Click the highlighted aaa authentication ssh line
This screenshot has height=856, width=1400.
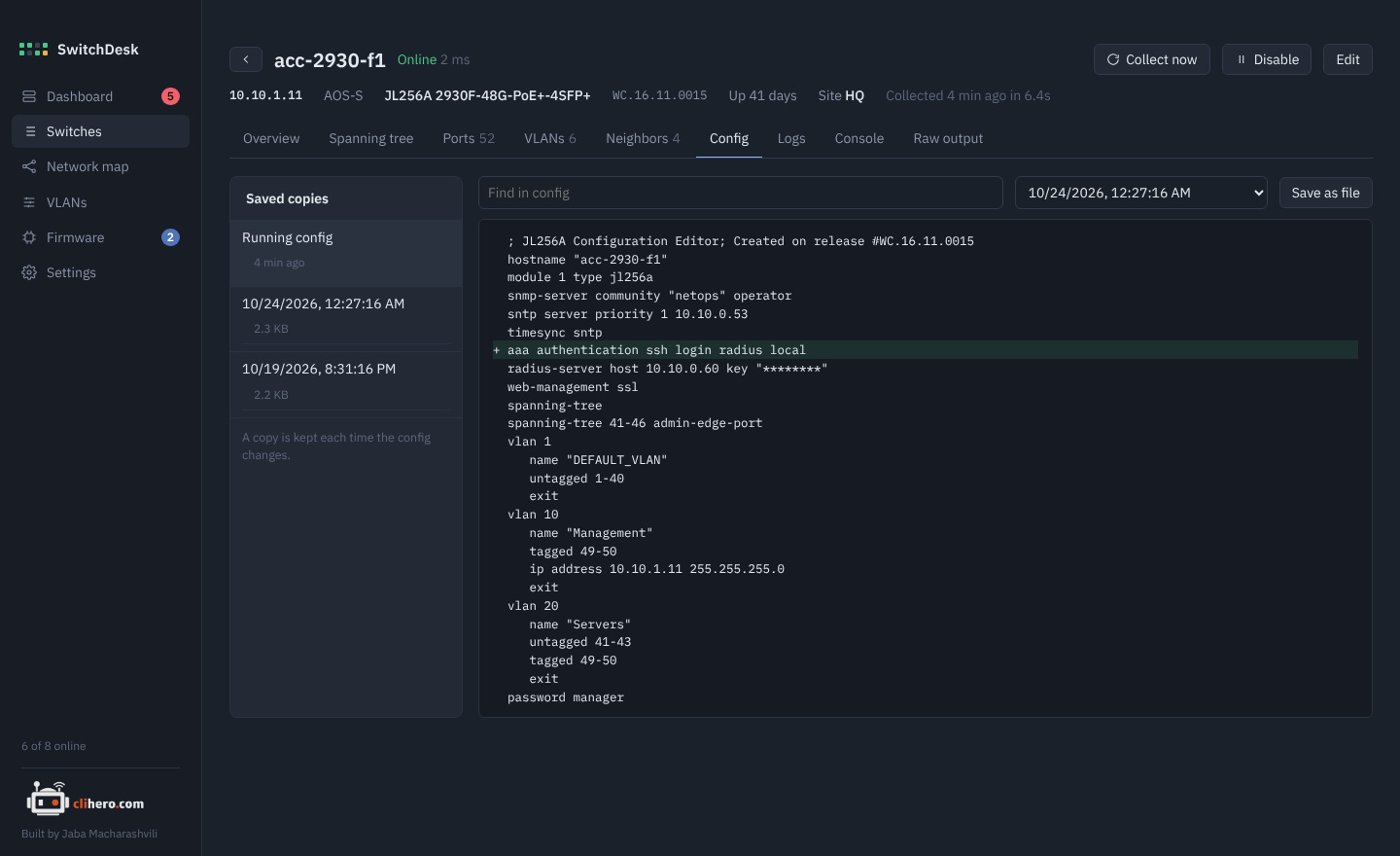pos(925,350)
